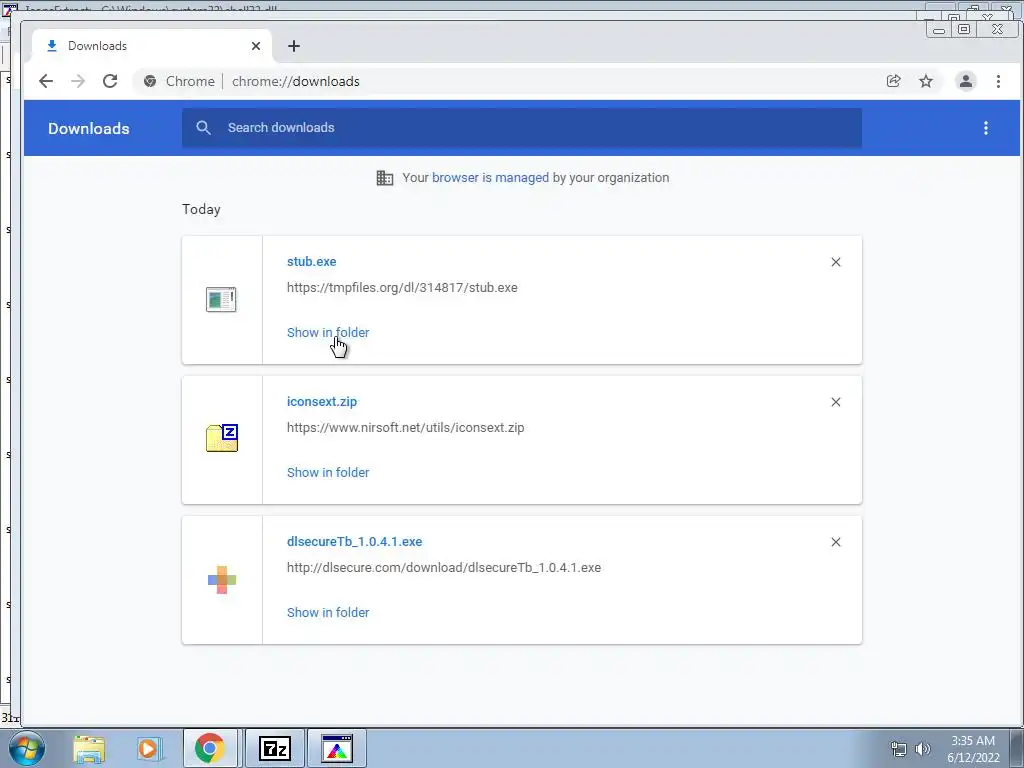Go back using the browser back arrow
The width and height of the screenshot is (1024, 768).
coord(46,81)
